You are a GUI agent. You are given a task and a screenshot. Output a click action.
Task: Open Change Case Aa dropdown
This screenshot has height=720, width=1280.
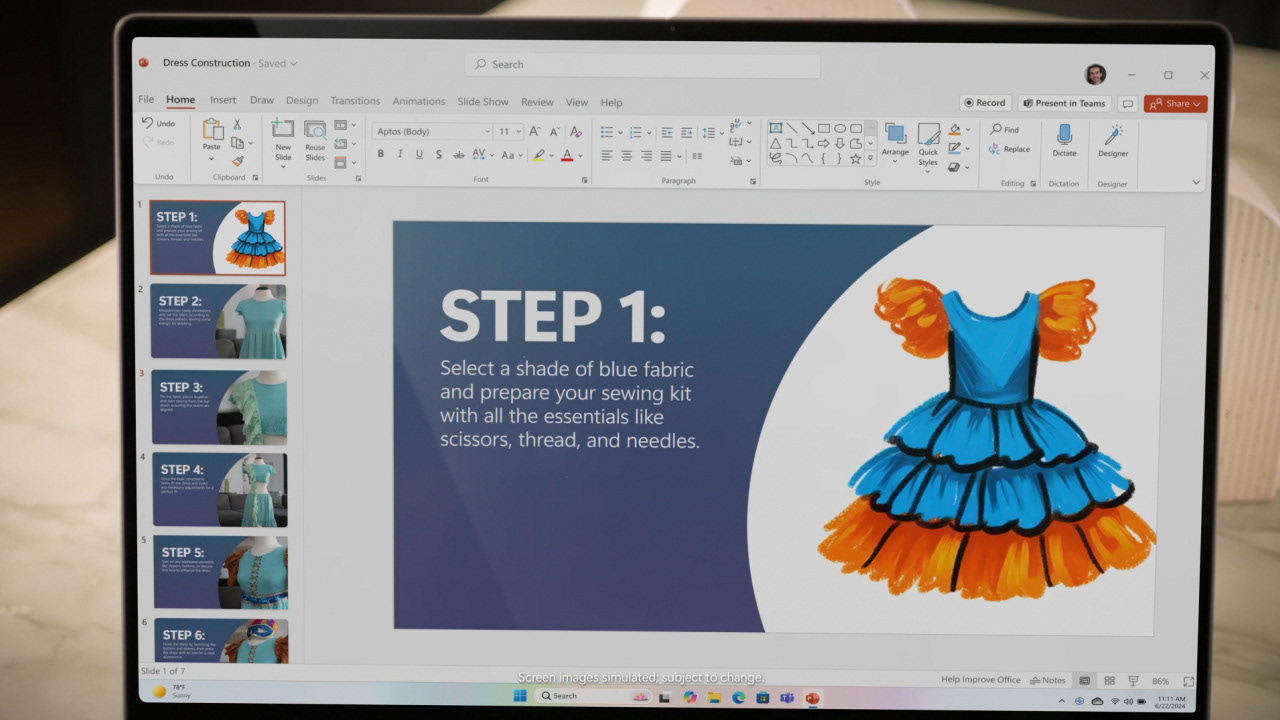pyautogui.click(x=511, y=155)
